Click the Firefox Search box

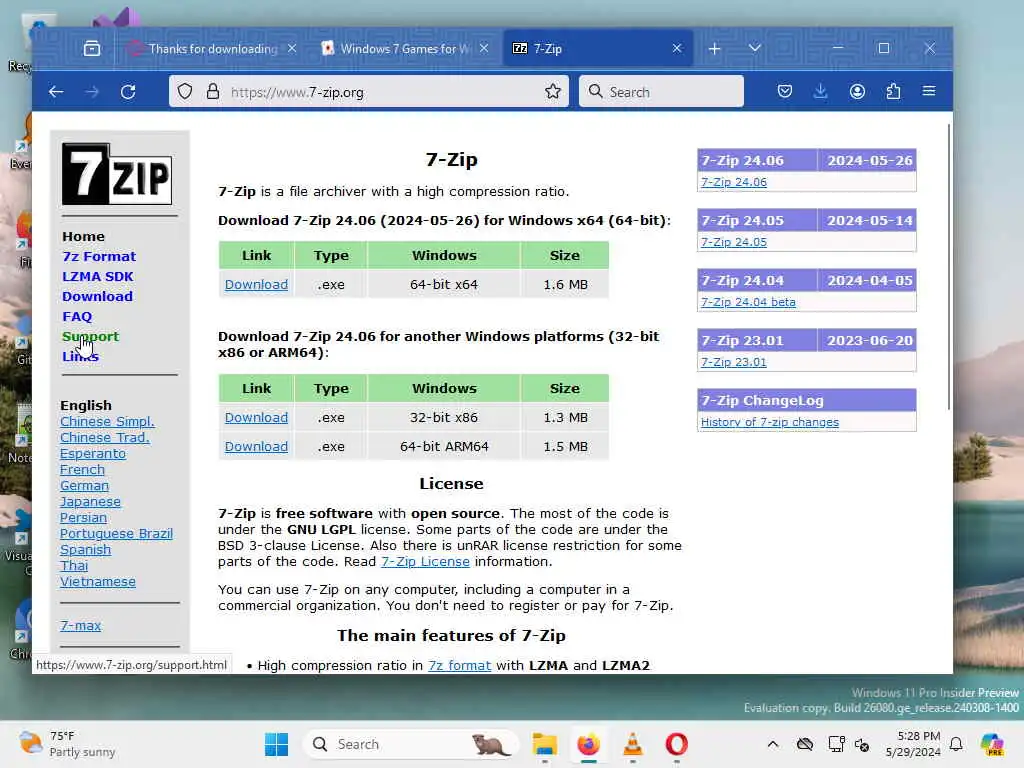(x=661, y=91)
